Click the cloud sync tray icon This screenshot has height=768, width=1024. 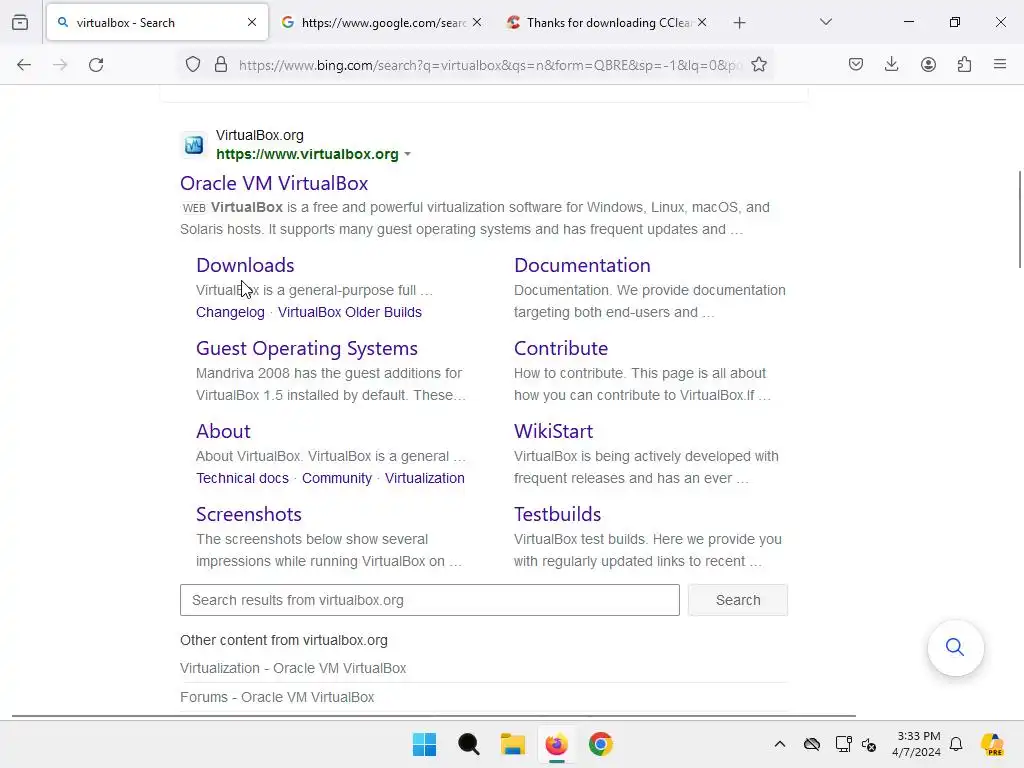click(812, 744)
